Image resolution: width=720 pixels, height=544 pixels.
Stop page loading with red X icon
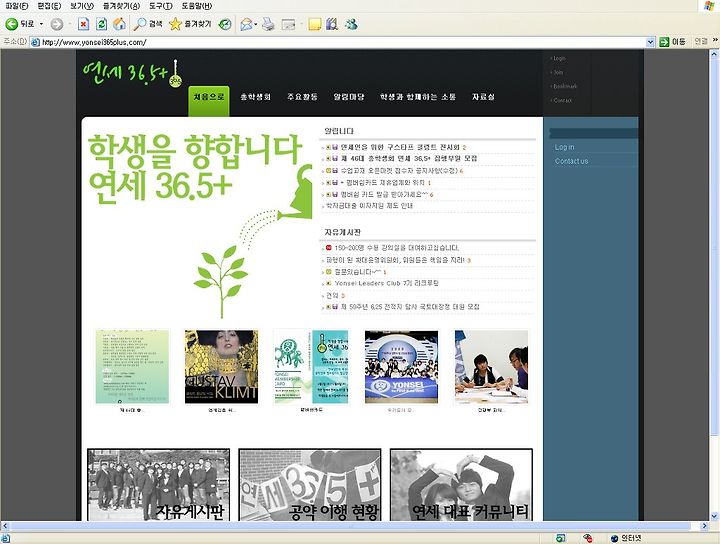tap(83, 24)
